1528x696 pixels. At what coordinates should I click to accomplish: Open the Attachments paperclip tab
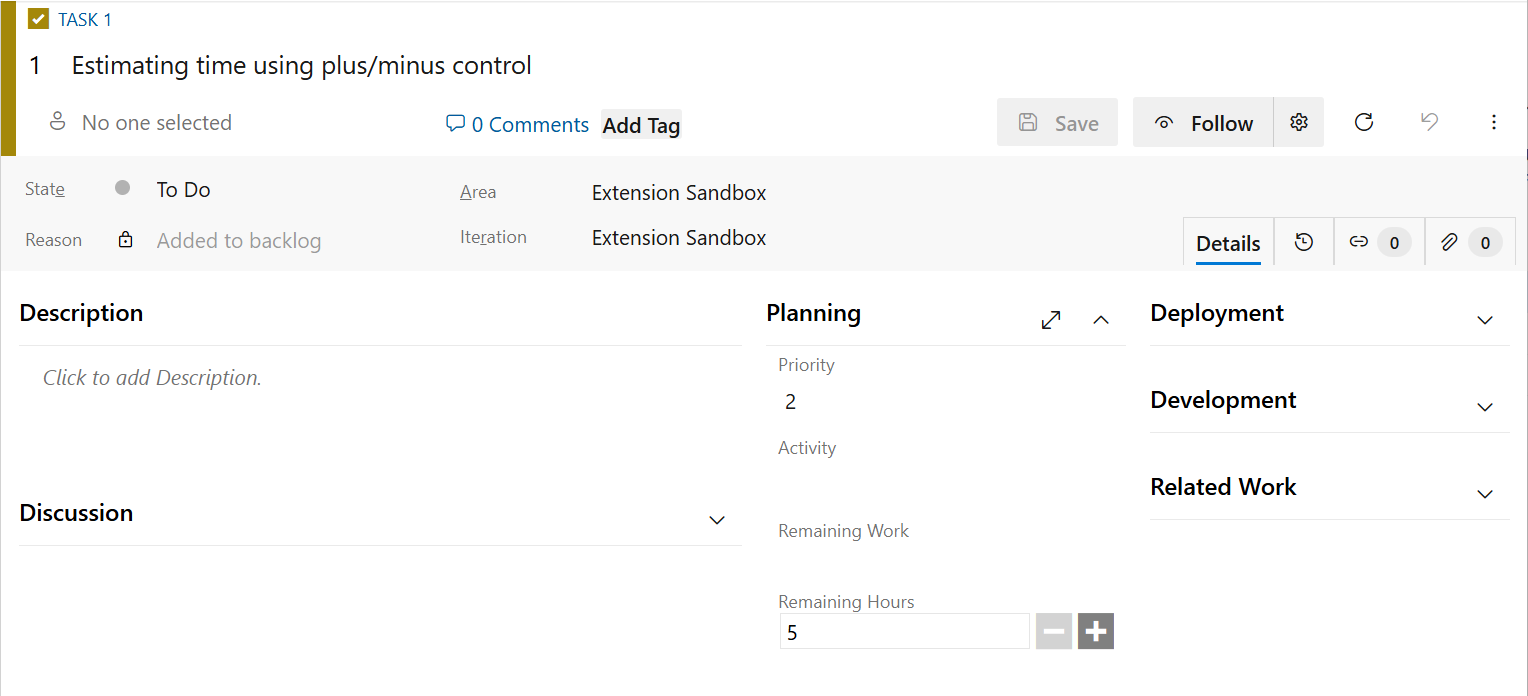coord(1470,241)
